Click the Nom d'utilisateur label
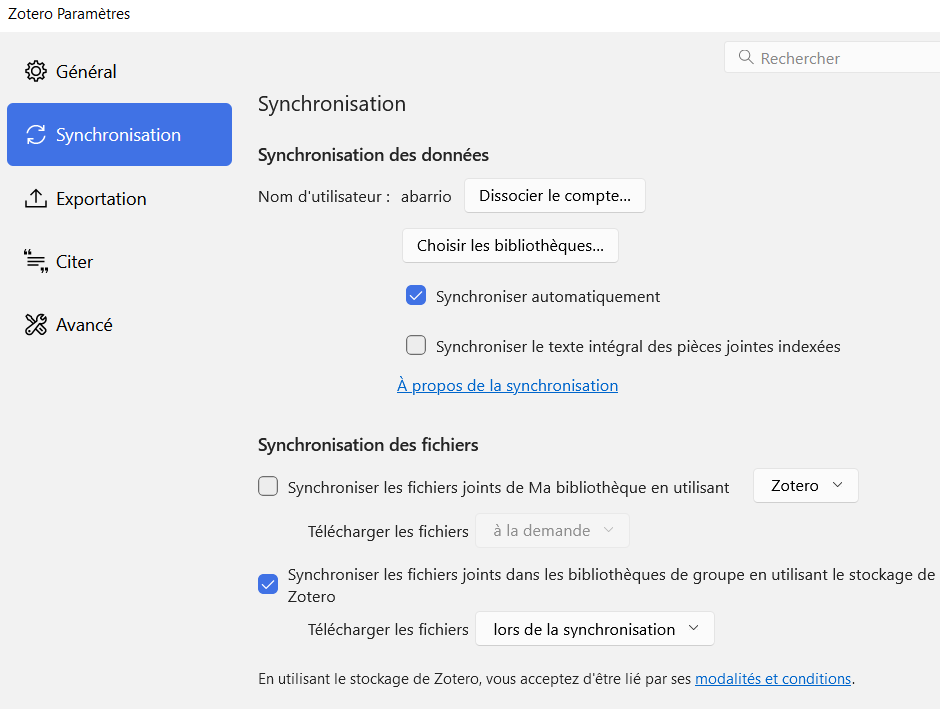Screen dimensions: 940x709 tap(324, 197)
